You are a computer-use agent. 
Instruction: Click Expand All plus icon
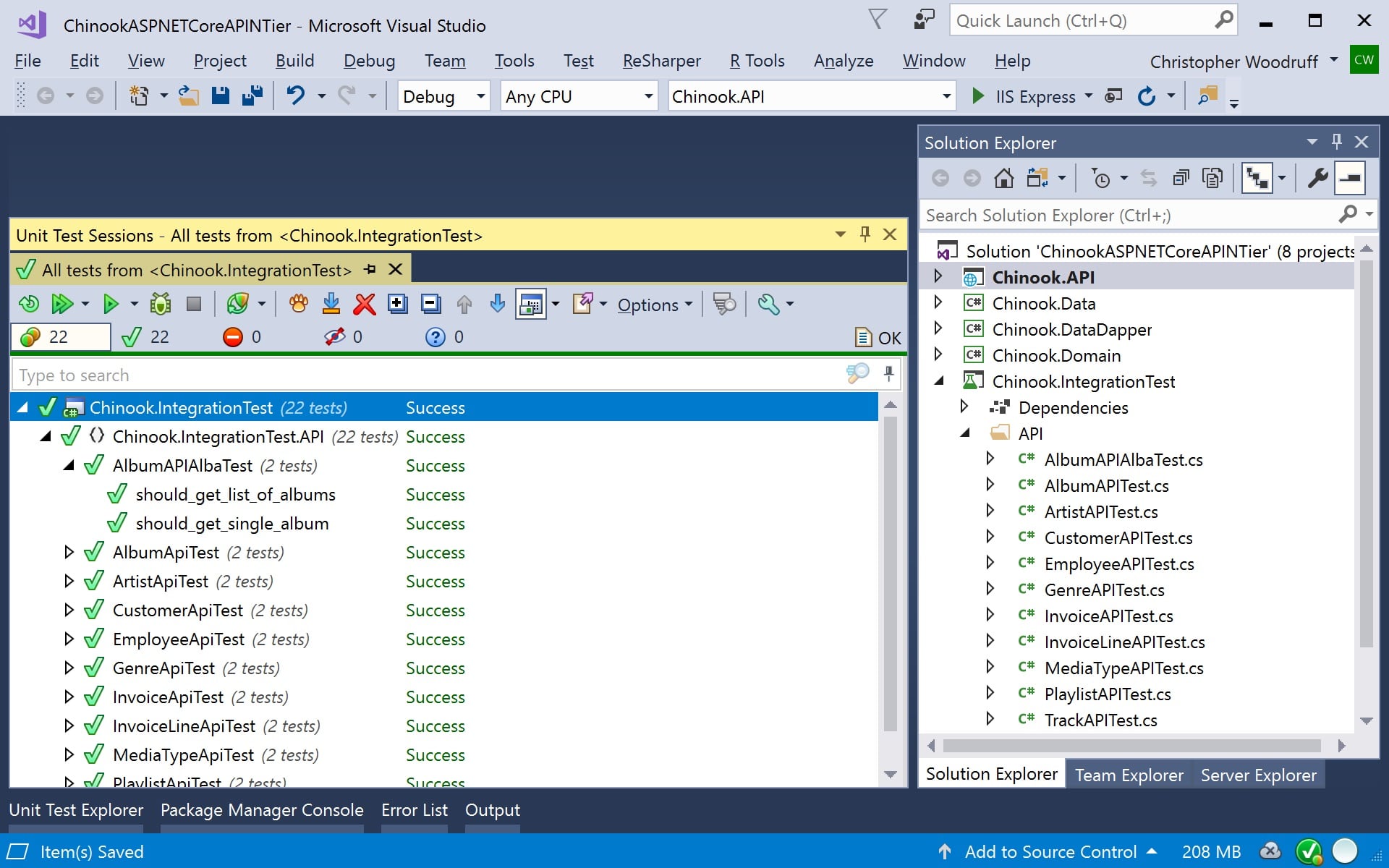[398, 304]
